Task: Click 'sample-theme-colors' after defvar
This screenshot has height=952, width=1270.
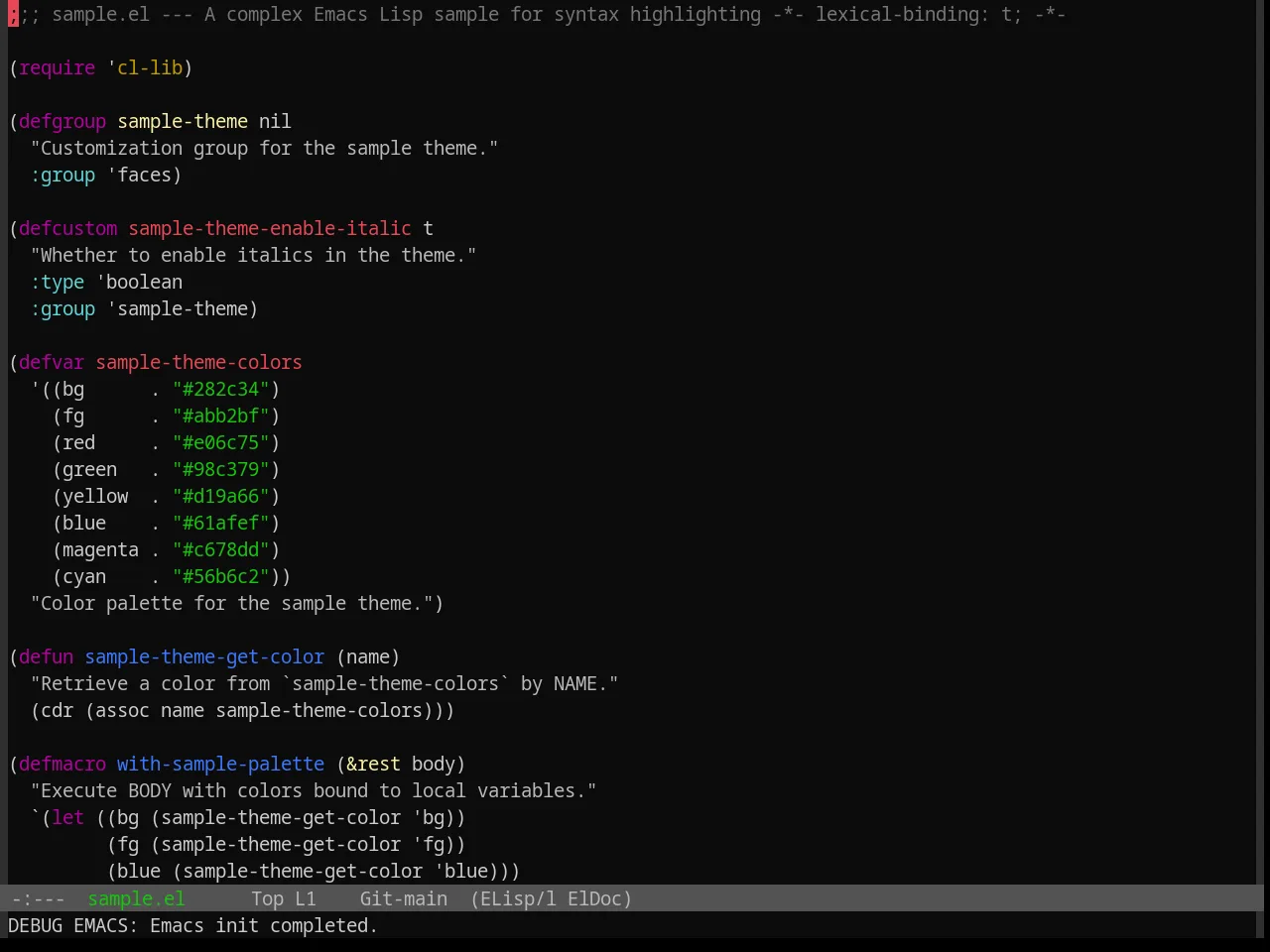Action: pos(198,362)
